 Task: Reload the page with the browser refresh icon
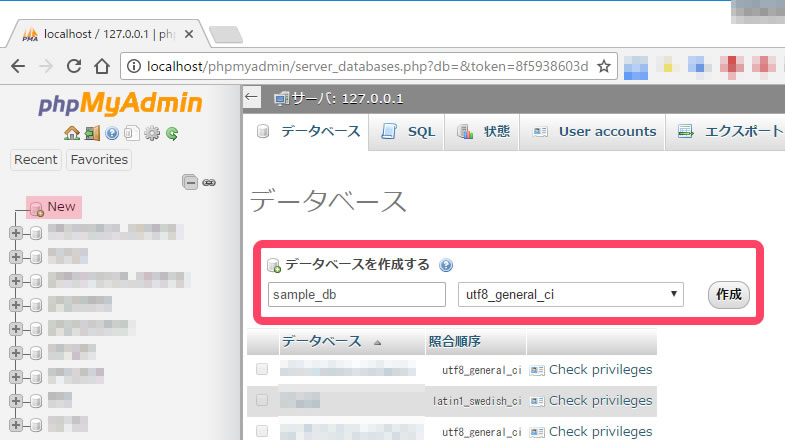pos(74,66)
